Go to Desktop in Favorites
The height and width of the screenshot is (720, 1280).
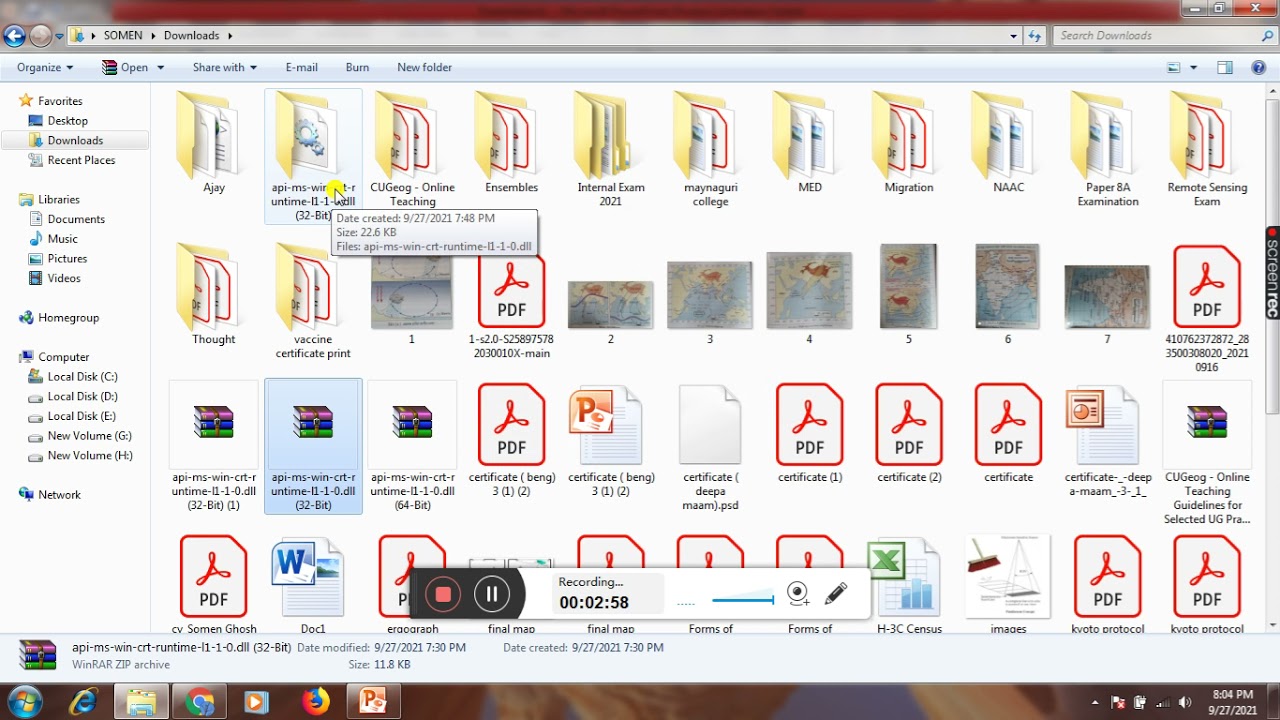coord(68,121)
